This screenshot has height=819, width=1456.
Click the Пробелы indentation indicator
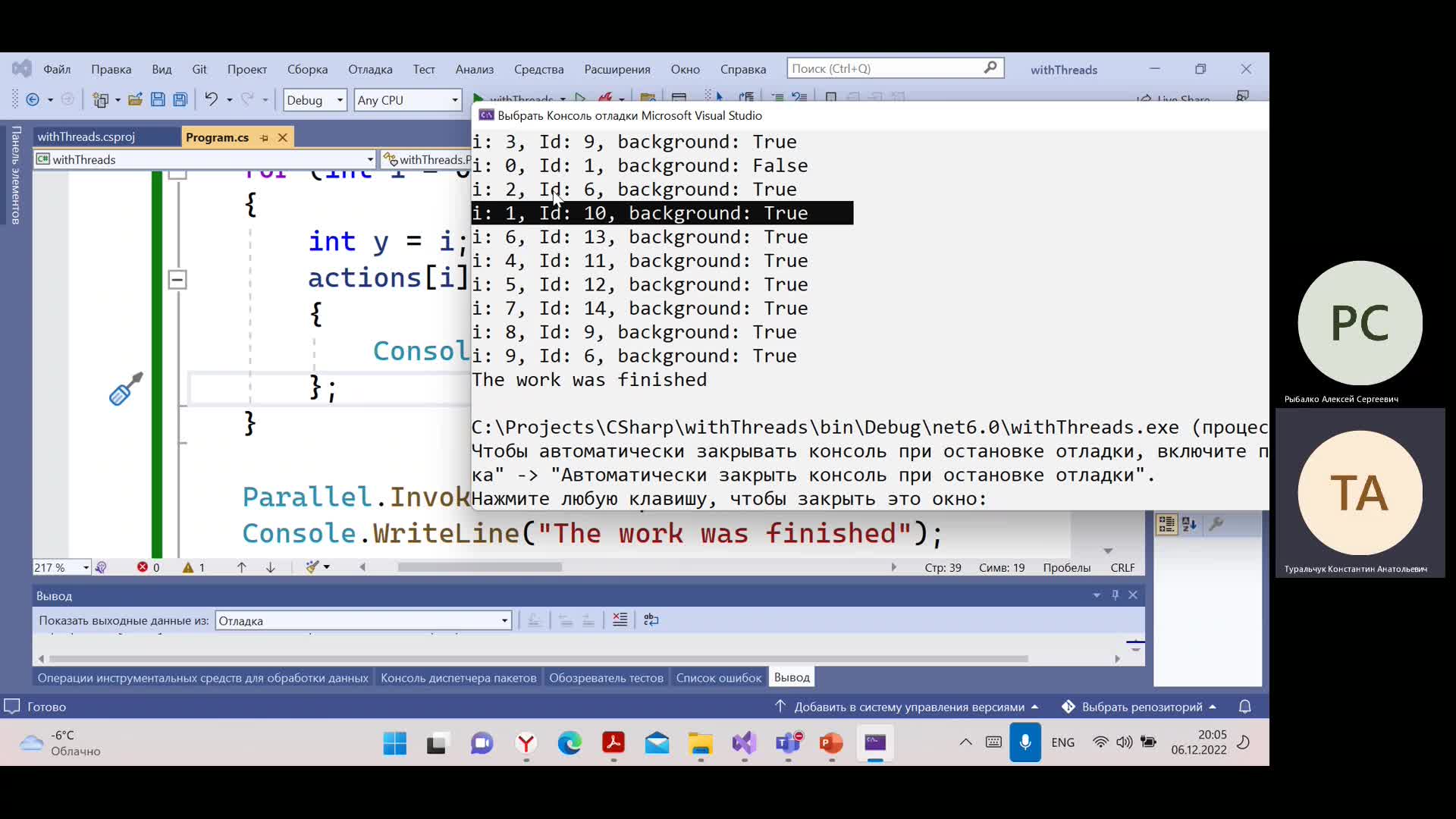(1066, 568)
